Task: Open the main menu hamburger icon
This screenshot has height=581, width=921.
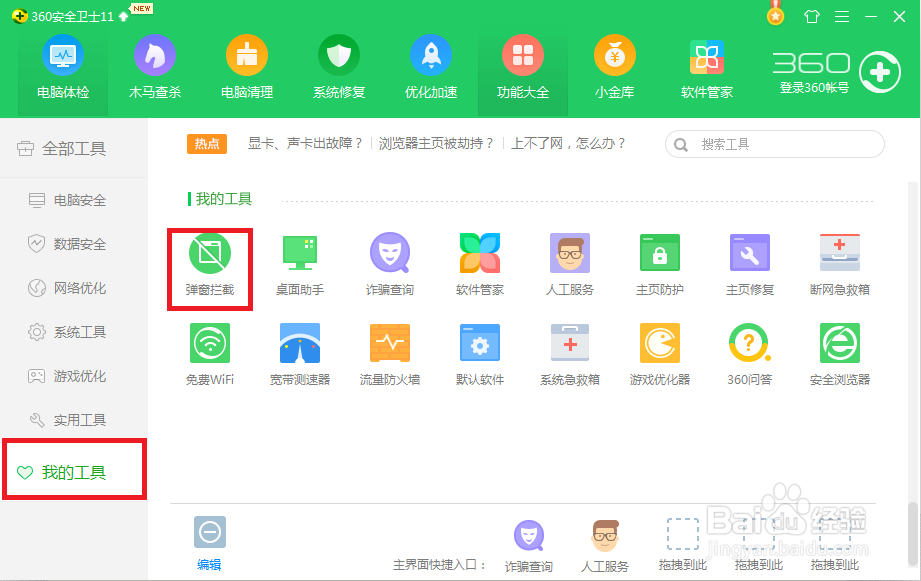Action: (842, 16)
